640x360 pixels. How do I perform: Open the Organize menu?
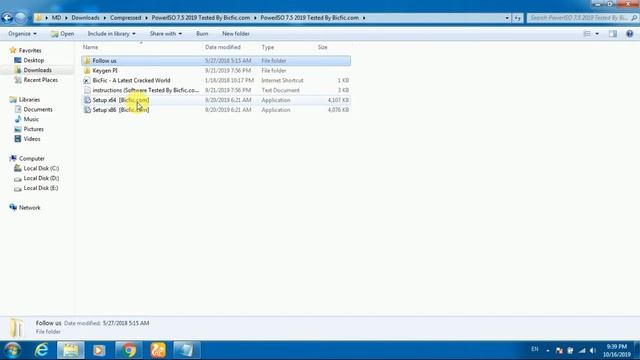[x=22, y=34]
